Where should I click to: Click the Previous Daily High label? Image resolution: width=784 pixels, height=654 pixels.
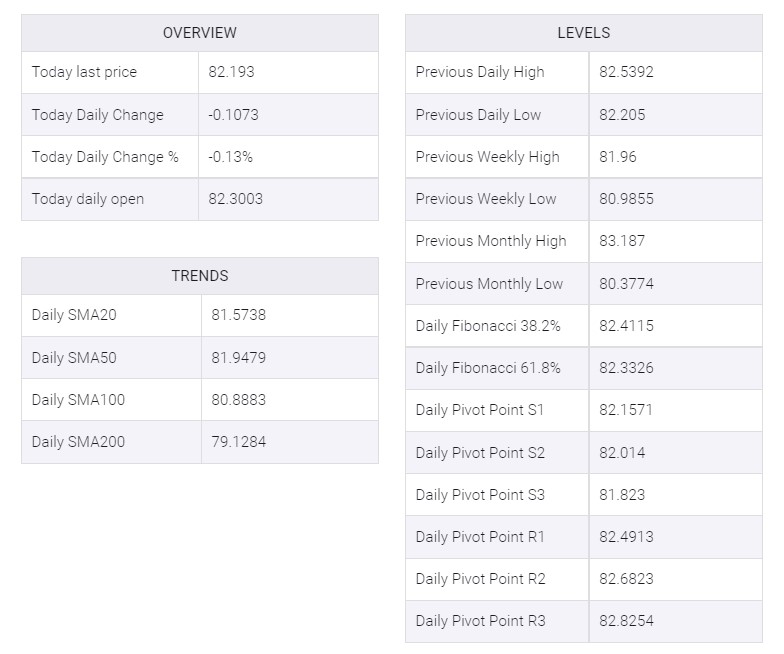click(x=480, y=72)
